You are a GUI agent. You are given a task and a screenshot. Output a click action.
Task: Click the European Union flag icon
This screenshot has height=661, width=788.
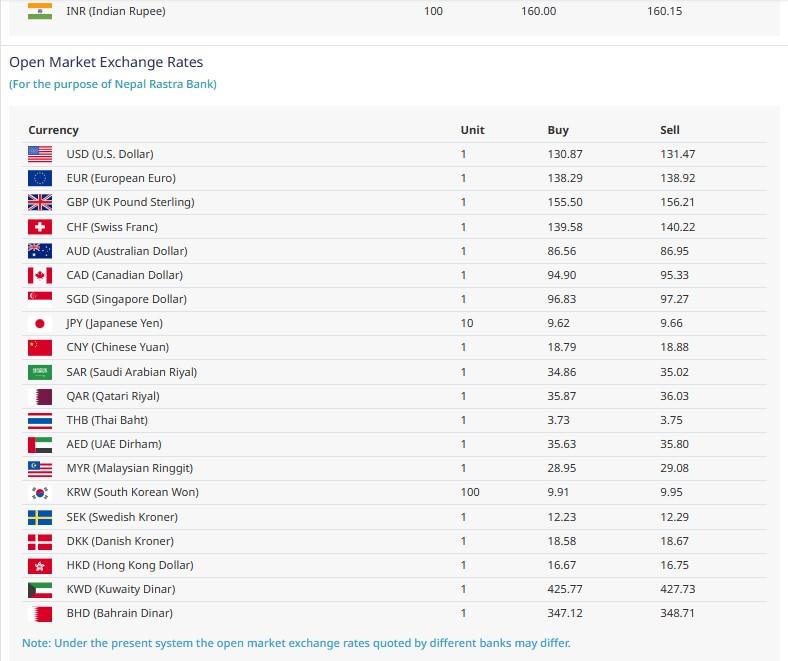[x=40, y=178]
